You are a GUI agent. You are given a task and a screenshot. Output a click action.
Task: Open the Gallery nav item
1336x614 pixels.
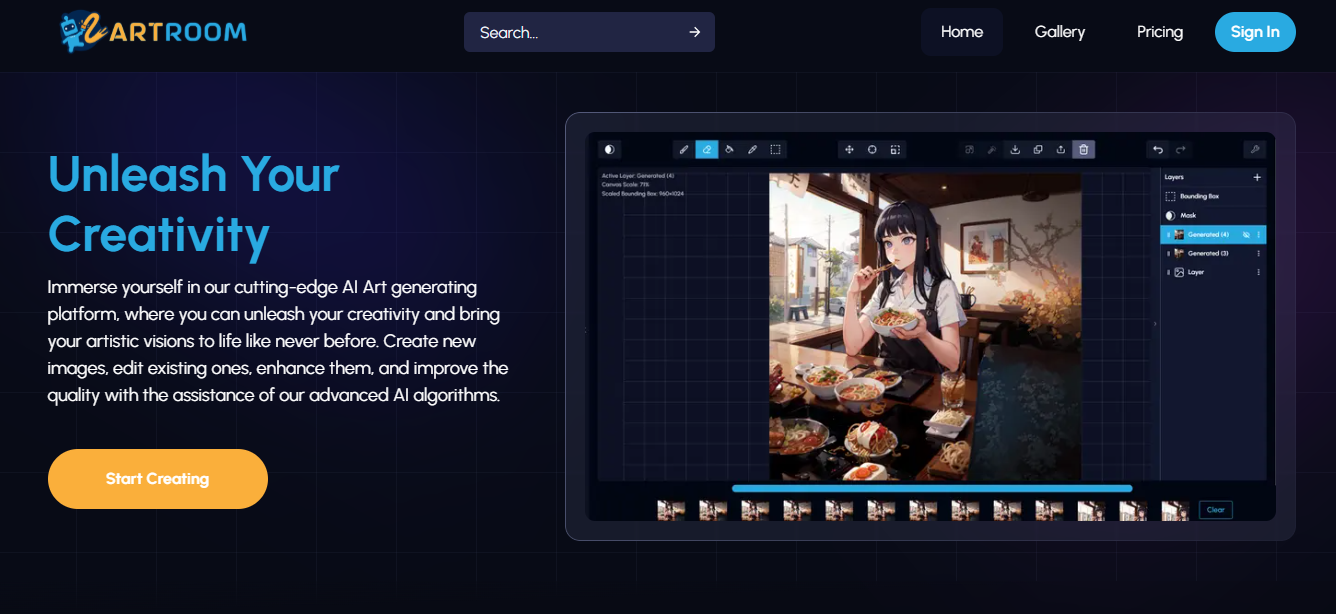point(1060,32)
